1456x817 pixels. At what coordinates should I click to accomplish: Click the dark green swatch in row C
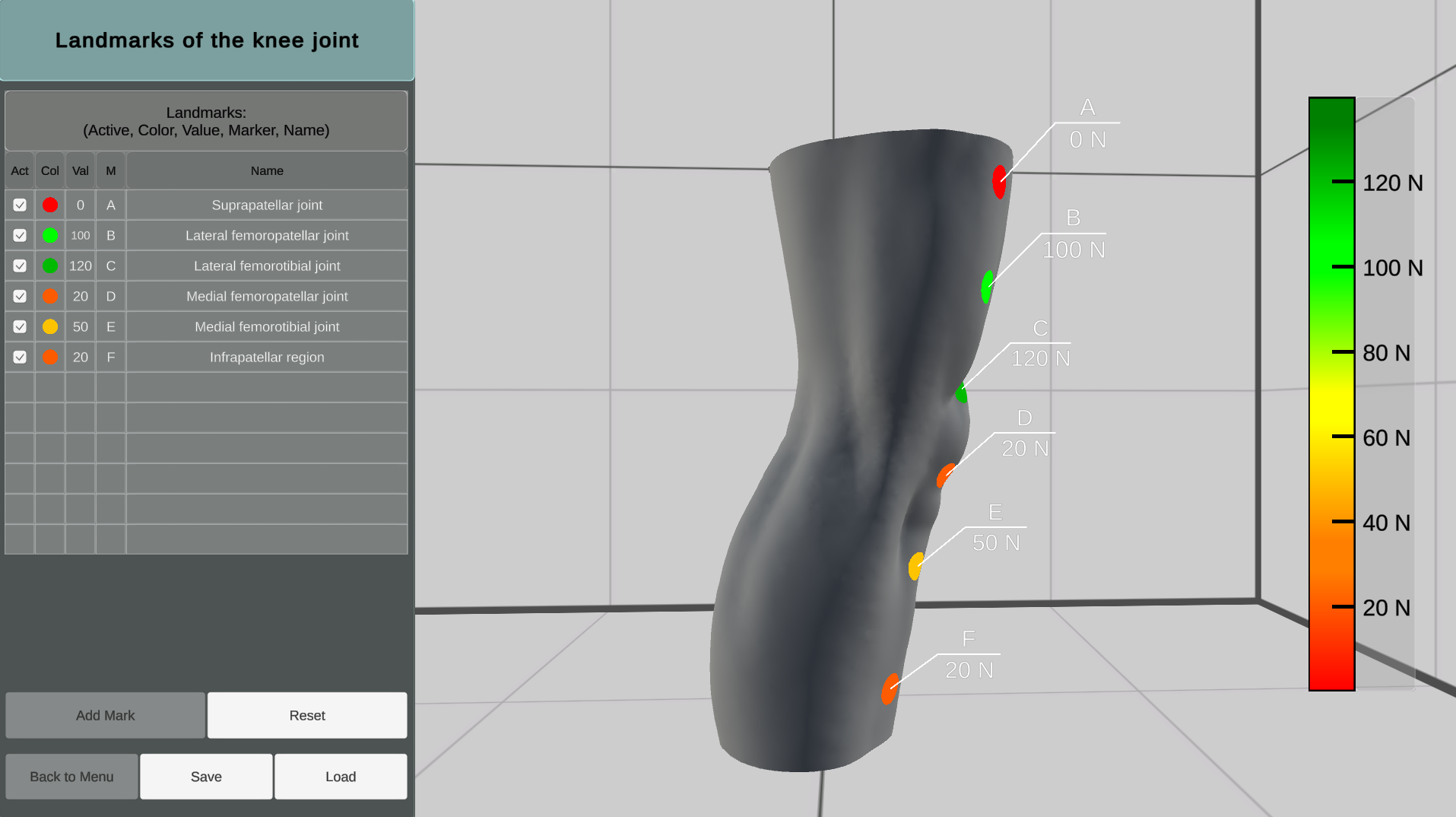(x=50, y=266)
